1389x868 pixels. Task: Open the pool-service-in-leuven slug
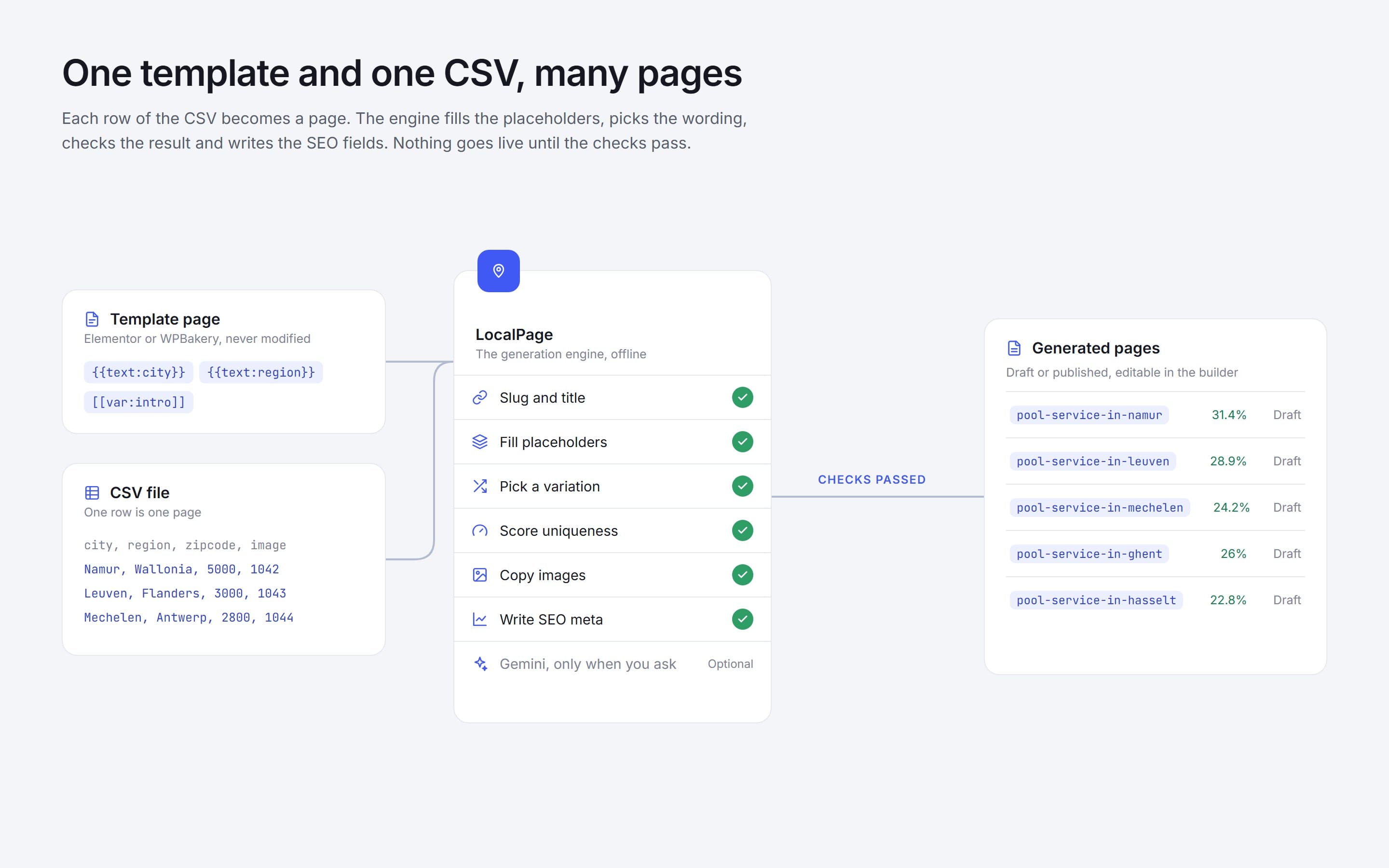[1093, 461]
